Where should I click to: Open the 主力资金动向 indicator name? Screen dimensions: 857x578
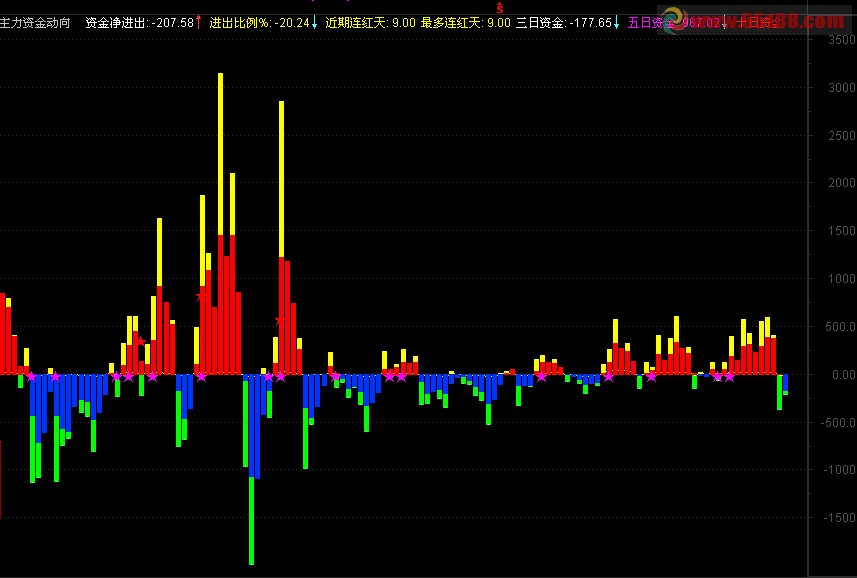tap(35, 22)
